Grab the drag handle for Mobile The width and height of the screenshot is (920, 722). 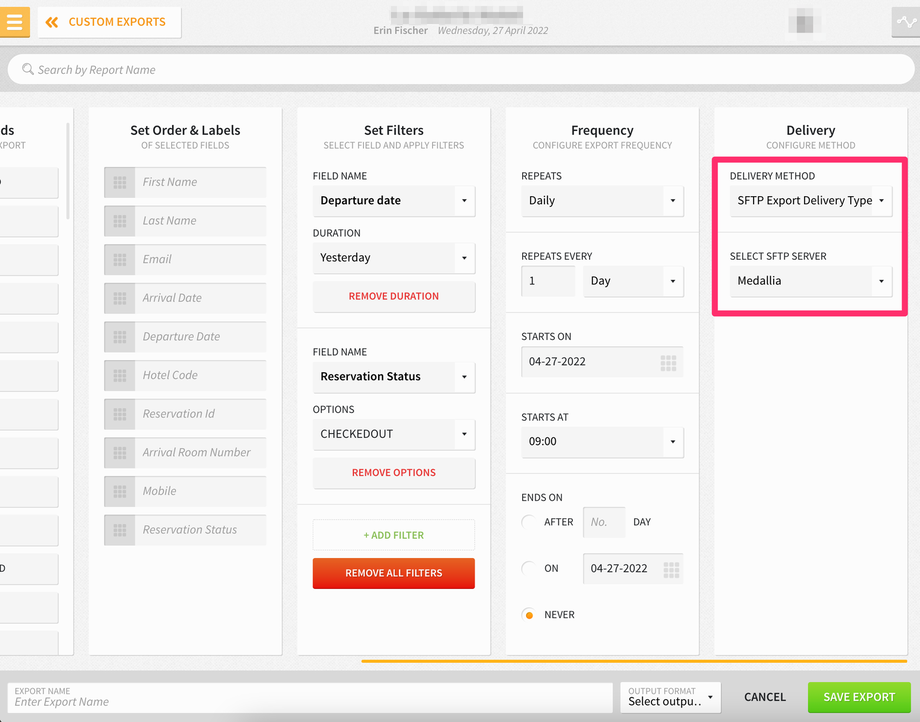pyautogui.click(x=120, y=491)
